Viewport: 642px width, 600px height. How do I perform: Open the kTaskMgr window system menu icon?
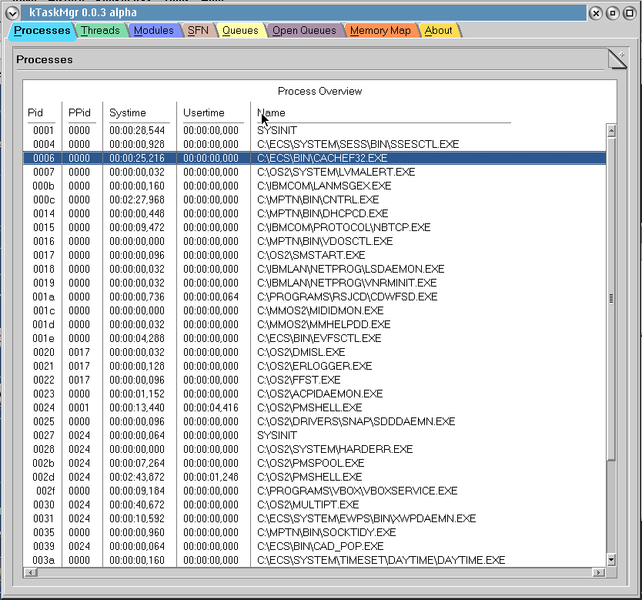(12, 13)
